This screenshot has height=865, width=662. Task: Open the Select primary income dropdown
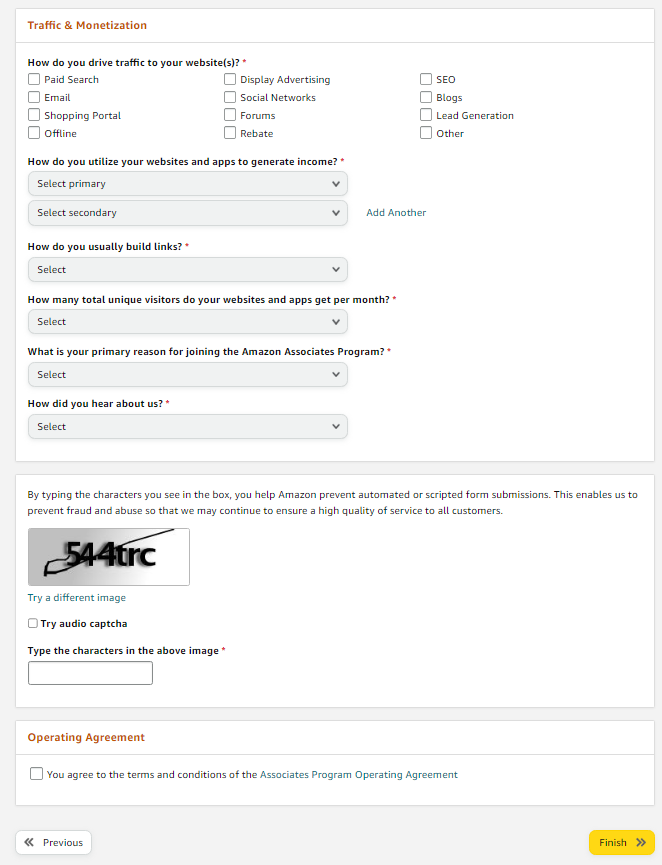pos(187,183)
